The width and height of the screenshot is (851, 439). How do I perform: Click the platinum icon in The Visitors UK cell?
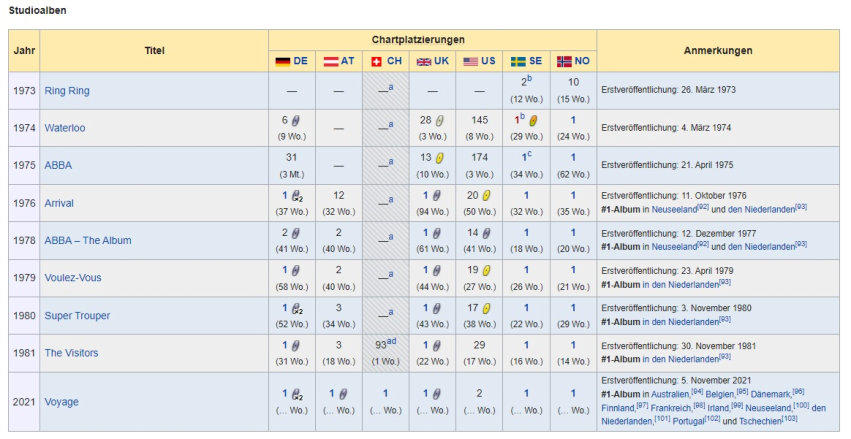coord(436,346)
